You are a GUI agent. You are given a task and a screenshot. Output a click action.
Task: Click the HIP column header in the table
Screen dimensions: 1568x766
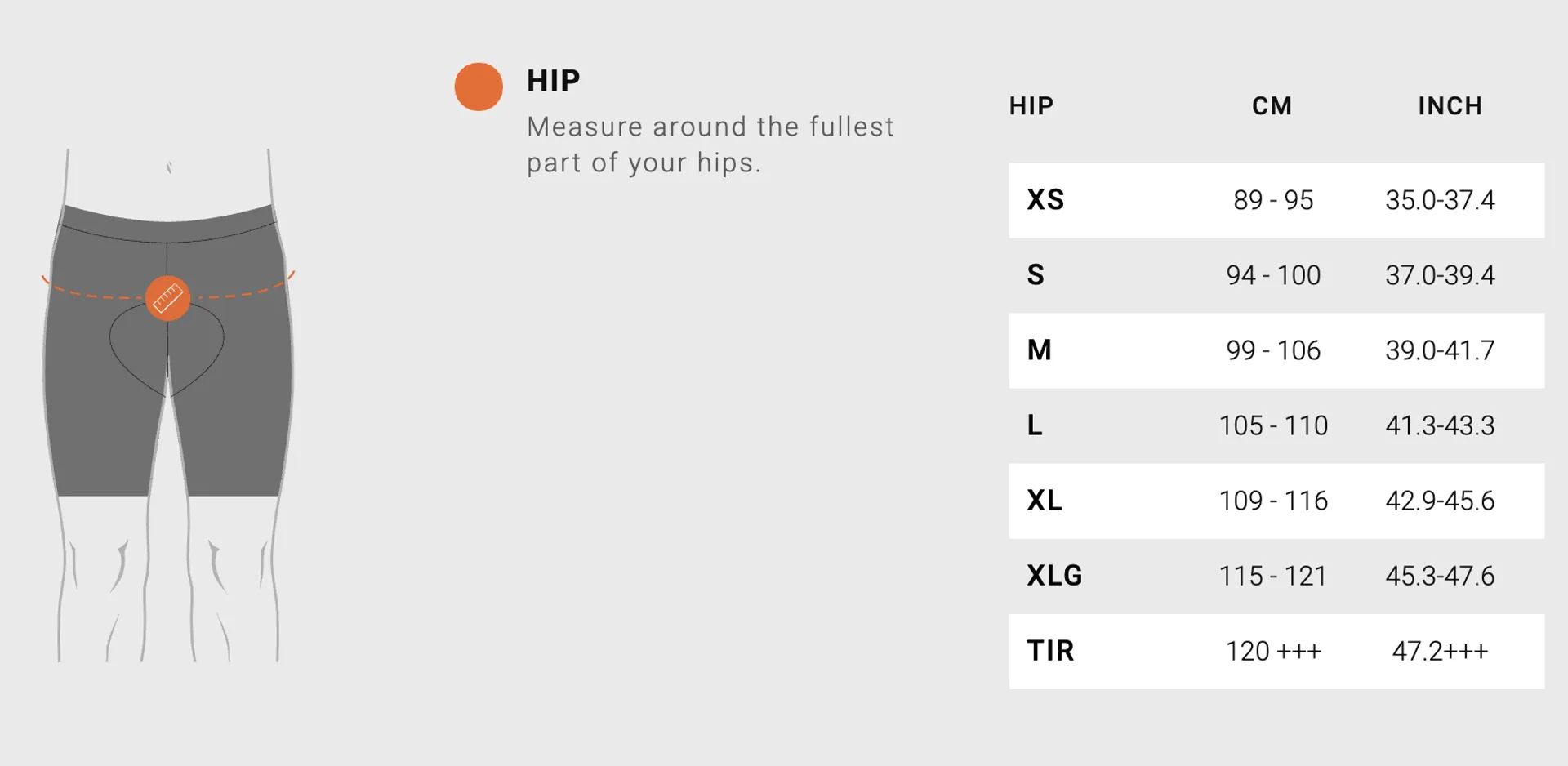(1031, 106)
